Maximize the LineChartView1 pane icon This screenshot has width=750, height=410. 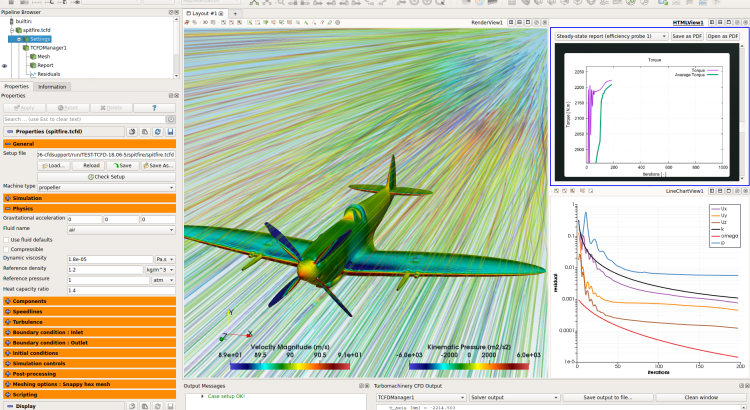728,191
